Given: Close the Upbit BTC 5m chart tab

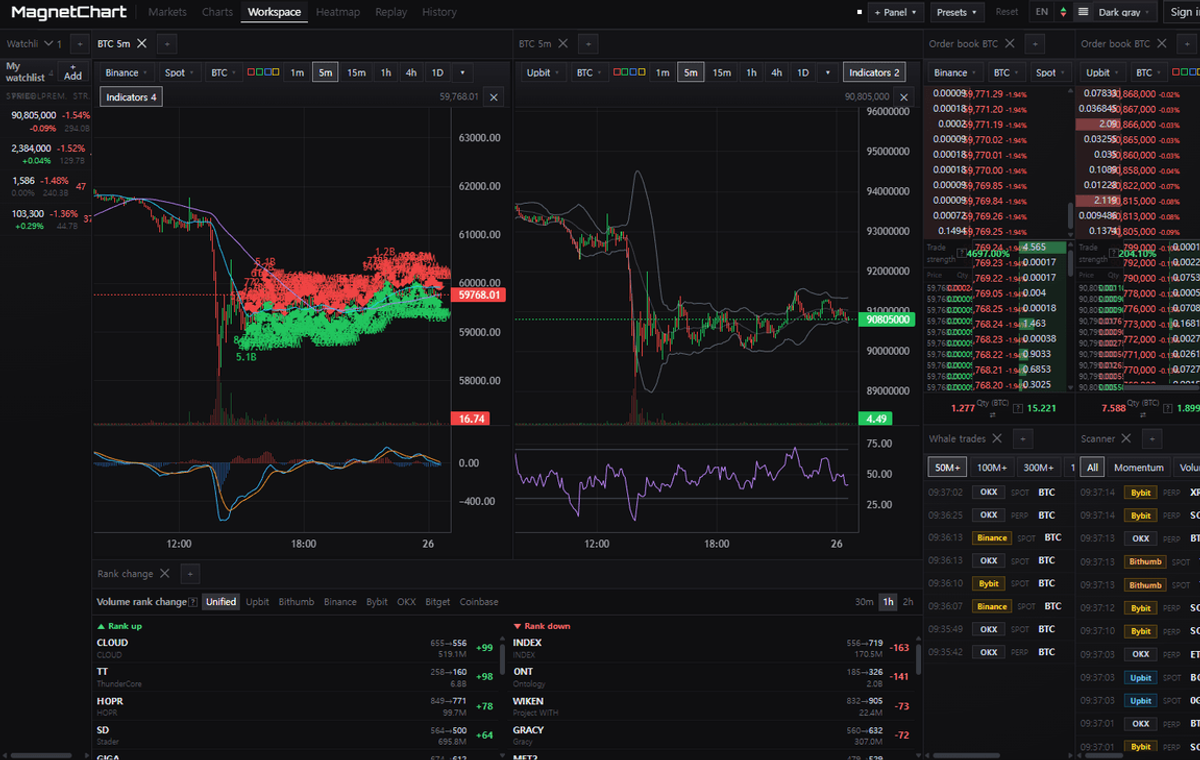Looking at the screenshot, I should tap(564, 44).
